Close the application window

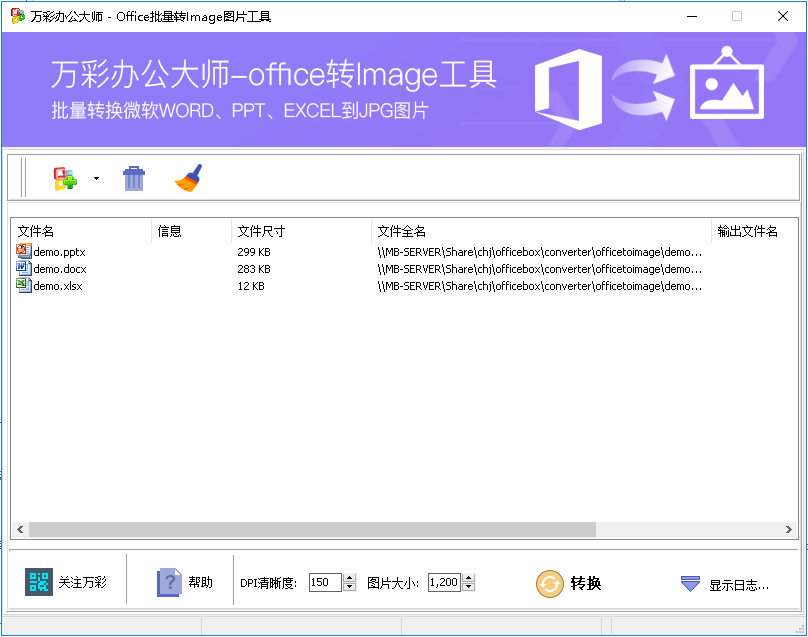tap(783, 16)
